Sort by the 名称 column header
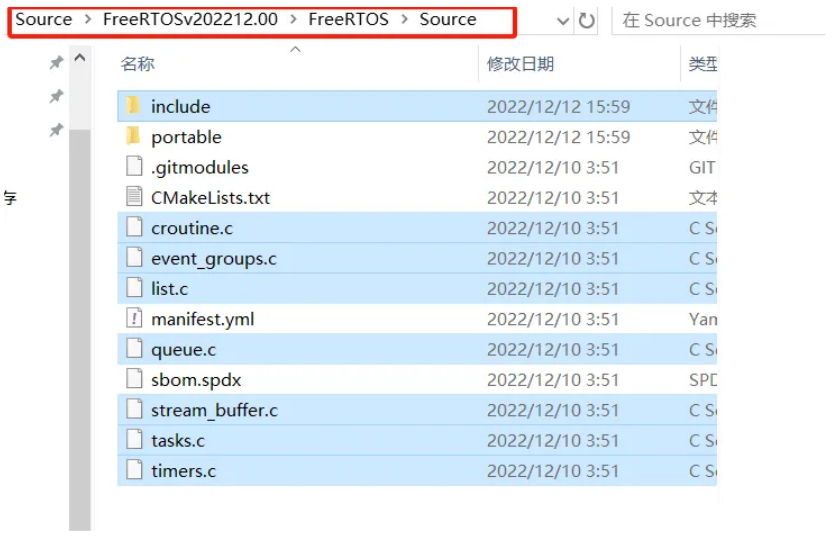The height and width of the screenshot is (540, 839). click(138, 64)
